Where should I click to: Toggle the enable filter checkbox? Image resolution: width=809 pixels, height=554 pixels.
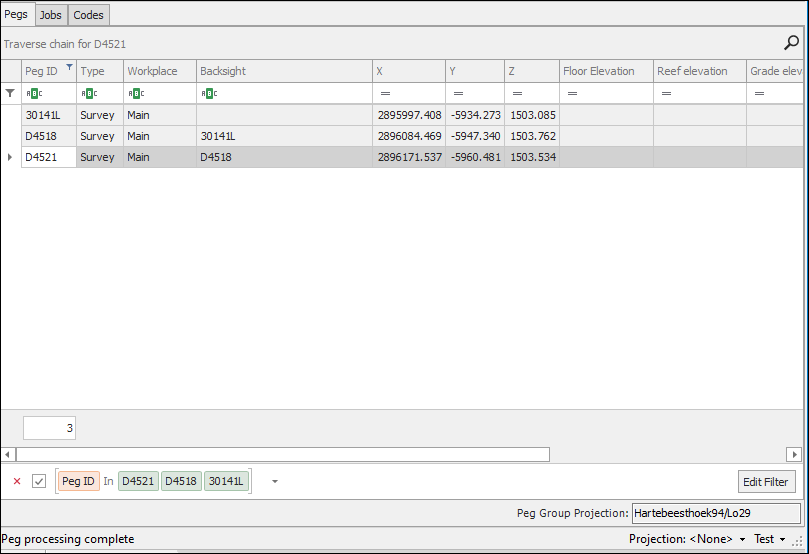(x=39, y=481)
